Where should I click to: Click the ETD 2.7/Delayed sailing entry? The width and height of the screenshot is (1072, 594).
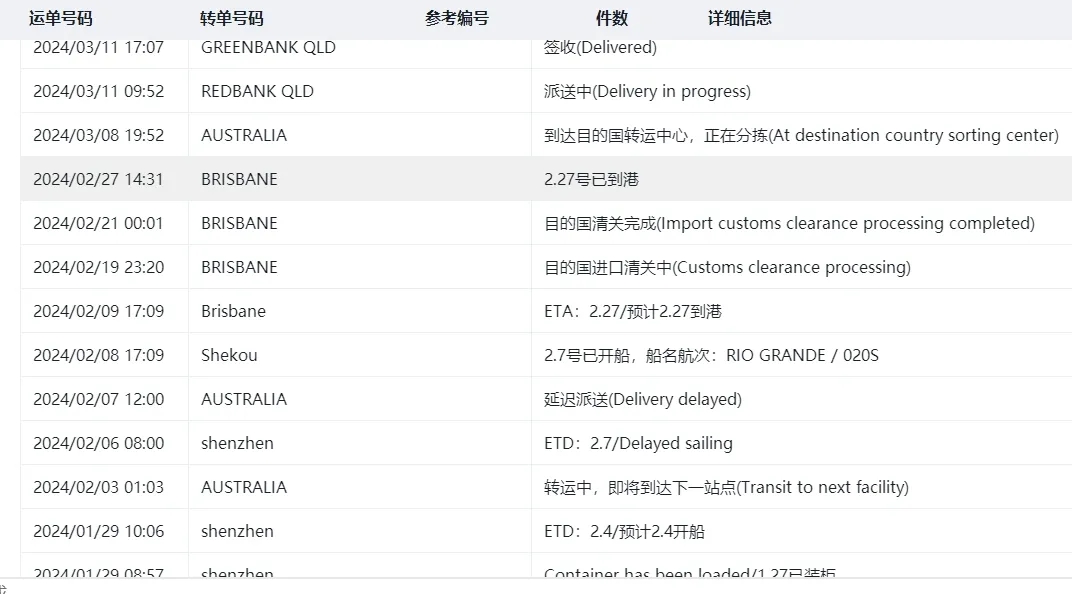pyautogui.click(x=638, y=444)
